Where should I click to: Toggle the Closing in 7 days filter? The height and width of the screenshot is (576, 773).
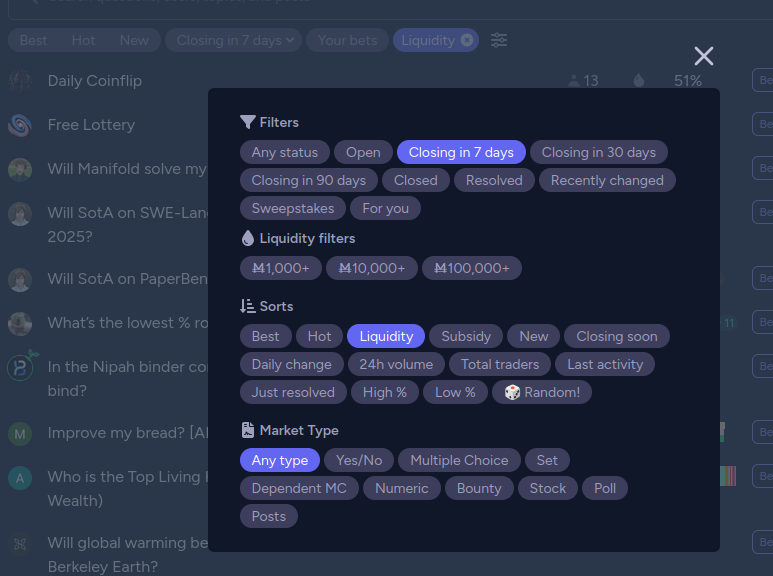[461, 152]
